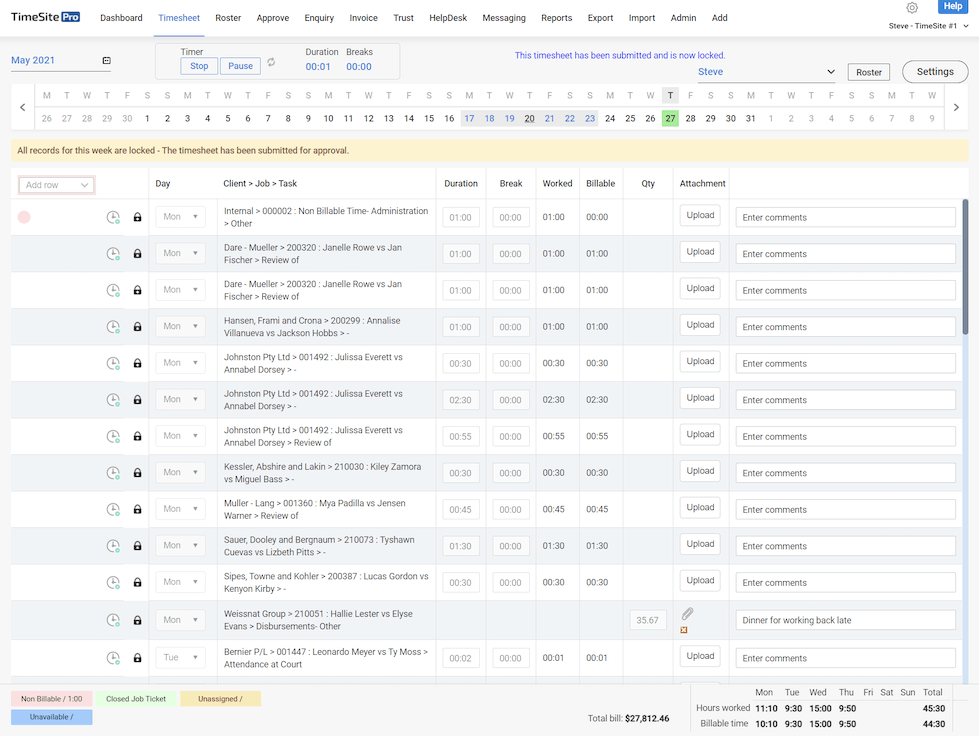The image size is (979, 736).
Task: Click lock icon on the Sauer, Dooley row
Action: (x=137, y=546)
